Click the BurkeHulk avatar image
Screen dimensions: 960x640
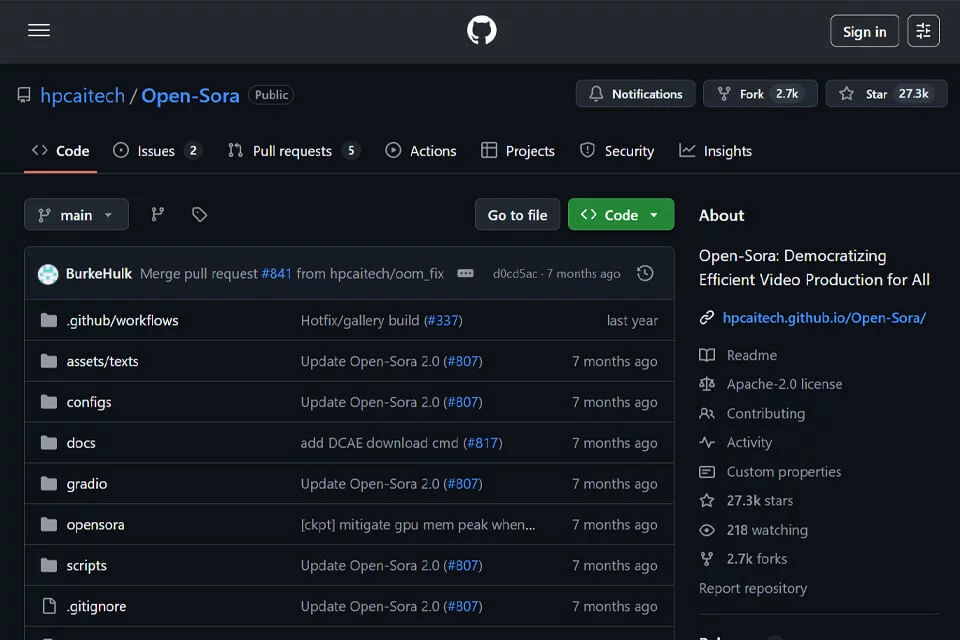point(48,274)
